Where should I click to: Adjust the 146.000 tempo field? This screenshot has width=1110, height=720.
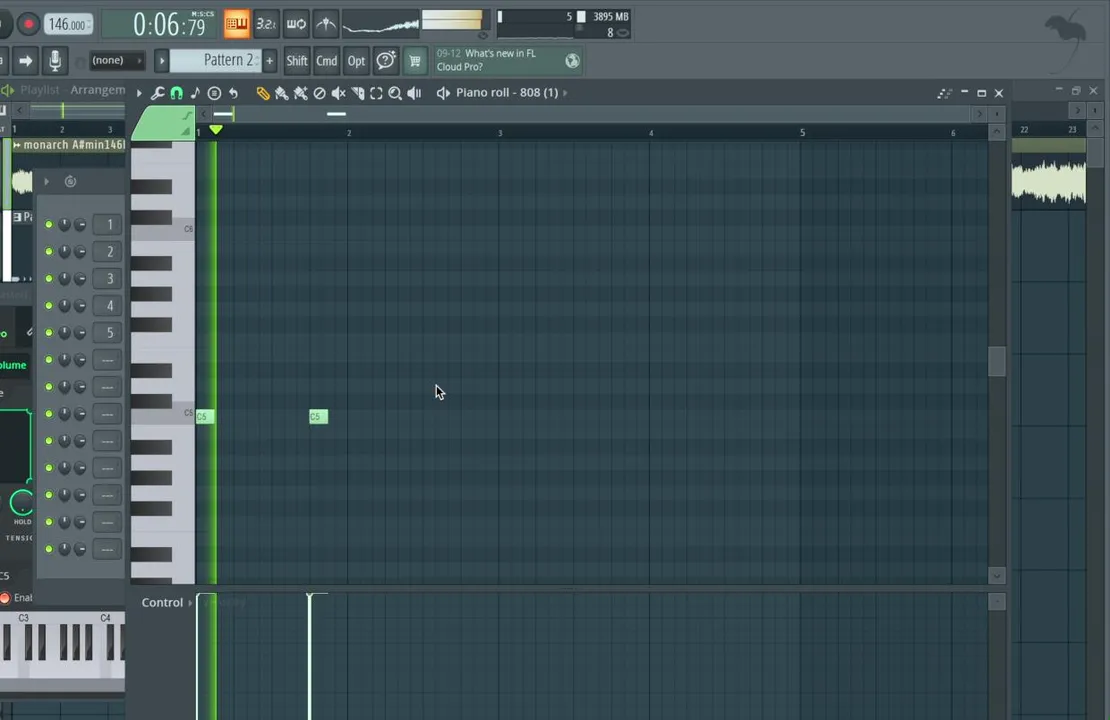69,24
